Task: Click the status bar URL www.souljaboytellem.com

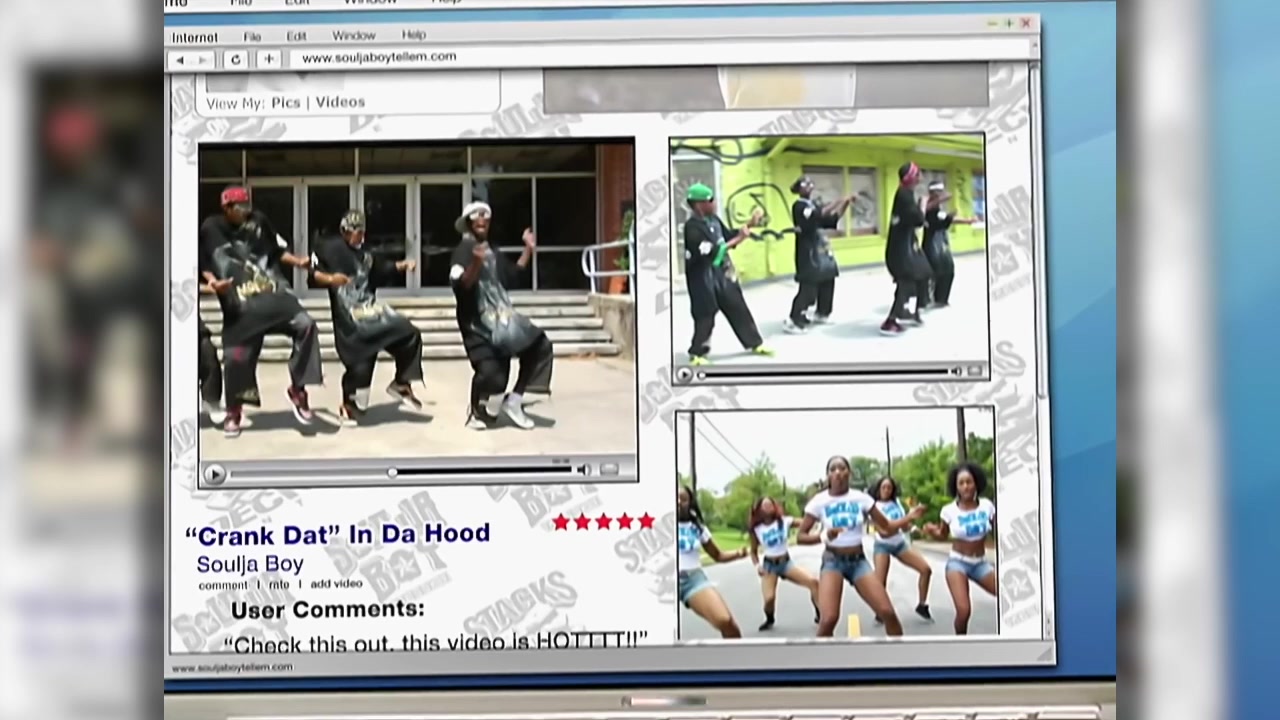Action: point(232,667)
